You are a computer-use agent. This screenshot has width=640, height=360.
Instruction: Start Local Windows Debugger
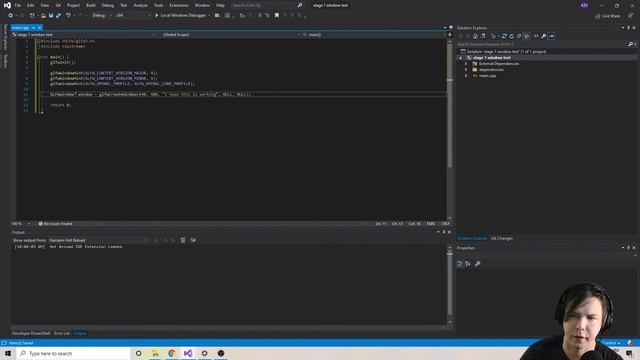(180, 16)
